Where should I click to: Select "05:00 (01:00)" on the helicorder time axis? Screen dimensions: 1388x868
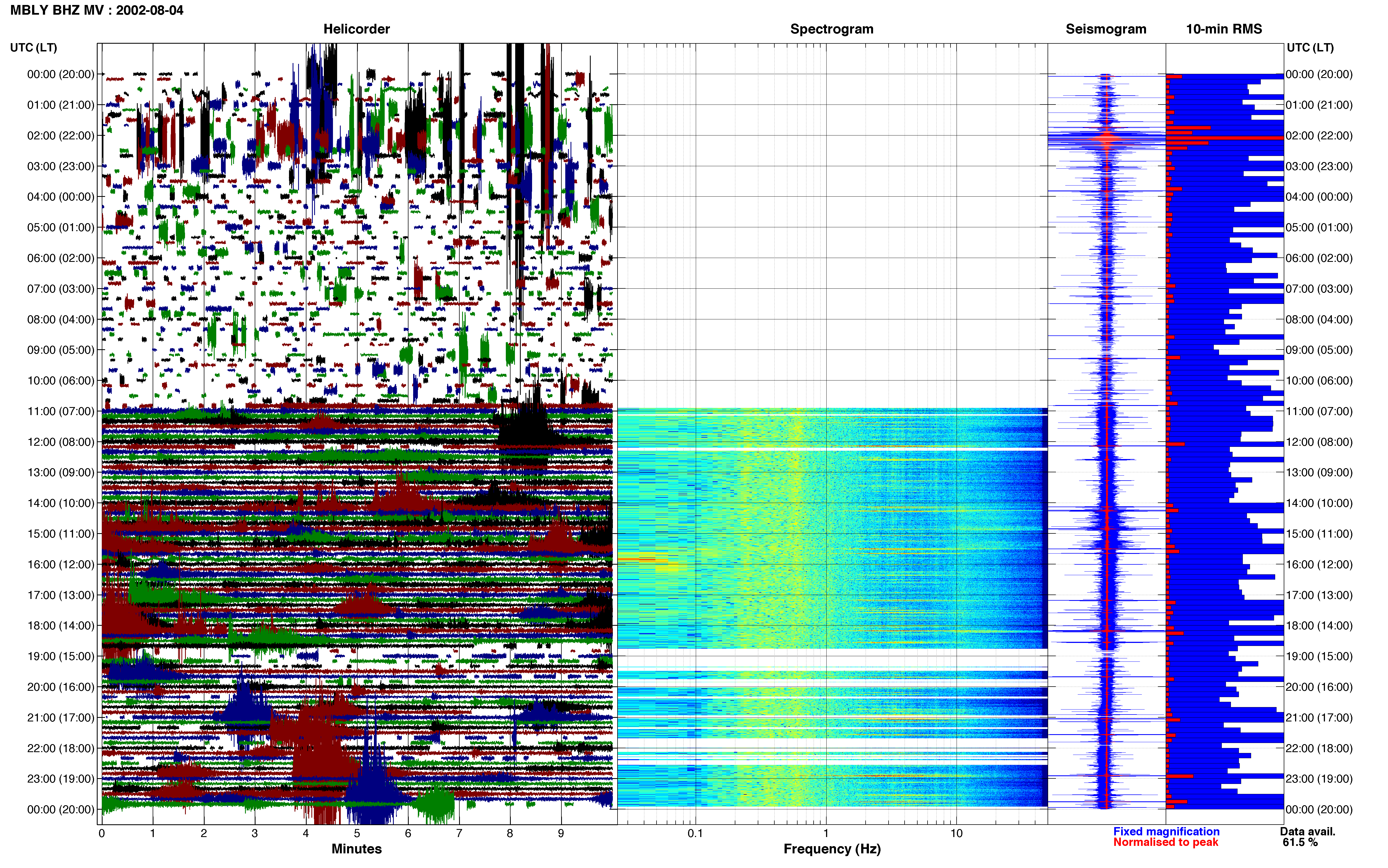coord(61,227)
